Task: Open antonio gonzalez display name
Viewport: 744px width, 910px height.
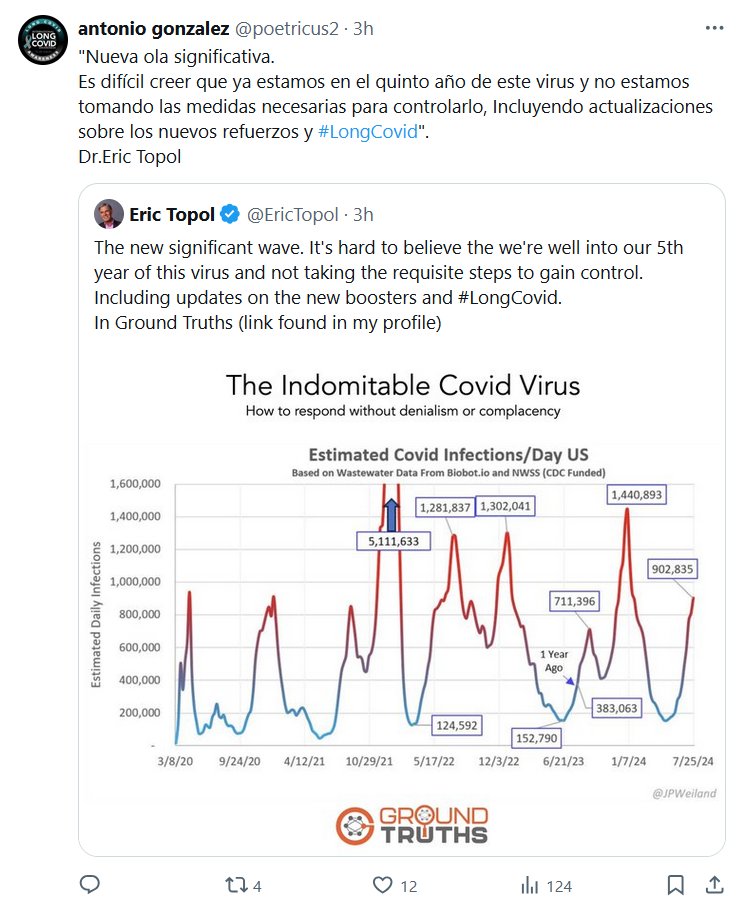Action: (154, 29)
